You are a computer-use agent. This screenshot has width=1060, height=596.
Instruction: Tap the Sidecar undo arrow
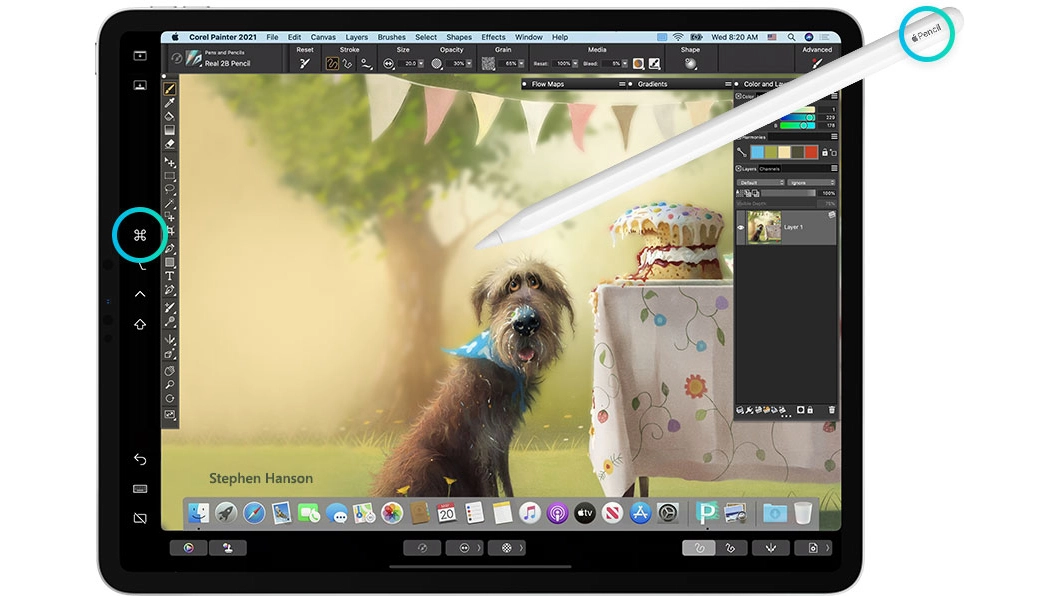(140, 460)
